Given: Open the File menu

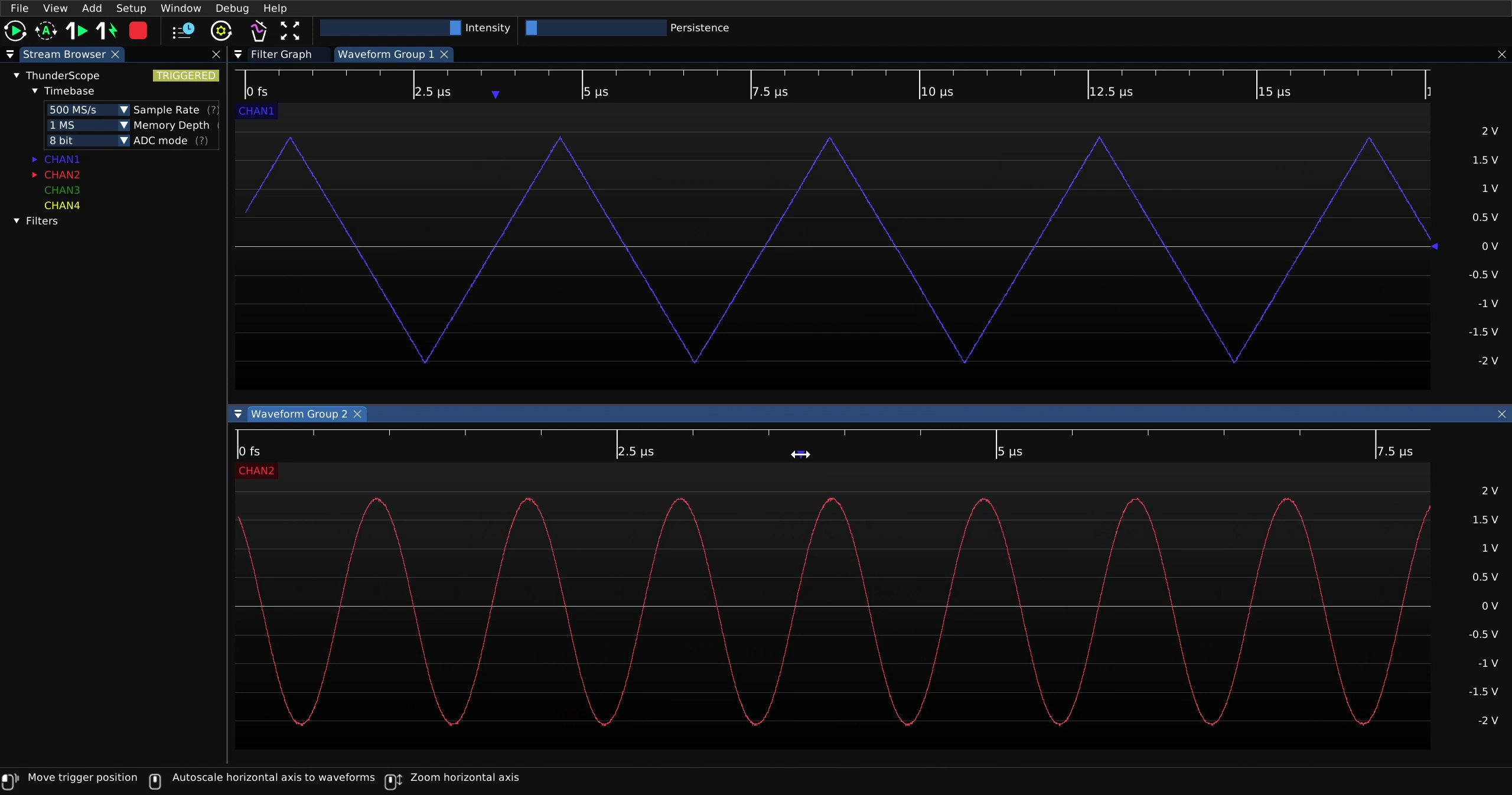Looking at the screenshot, I should pos(19,8).
